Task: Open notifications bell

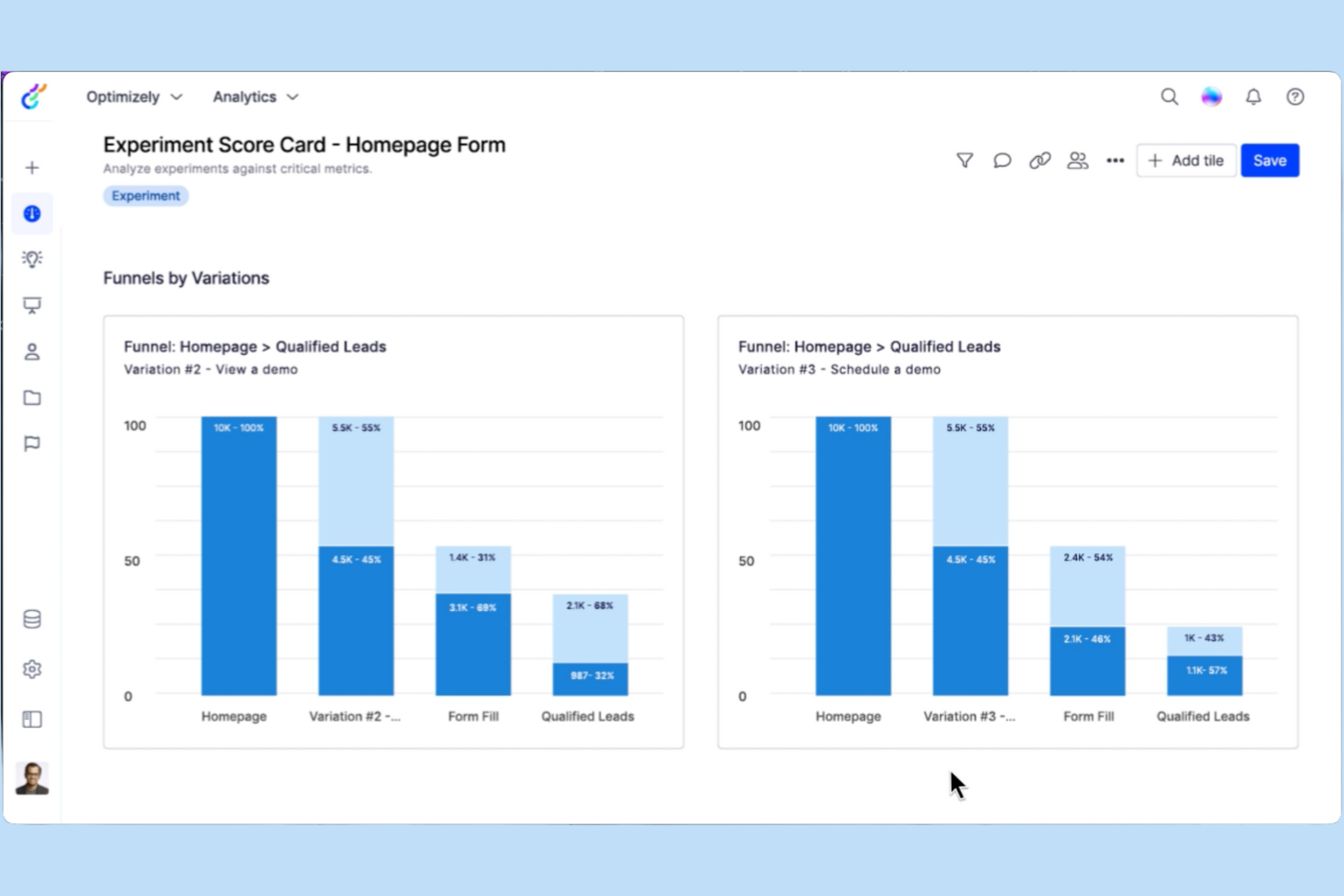Action: [1254, 96]
